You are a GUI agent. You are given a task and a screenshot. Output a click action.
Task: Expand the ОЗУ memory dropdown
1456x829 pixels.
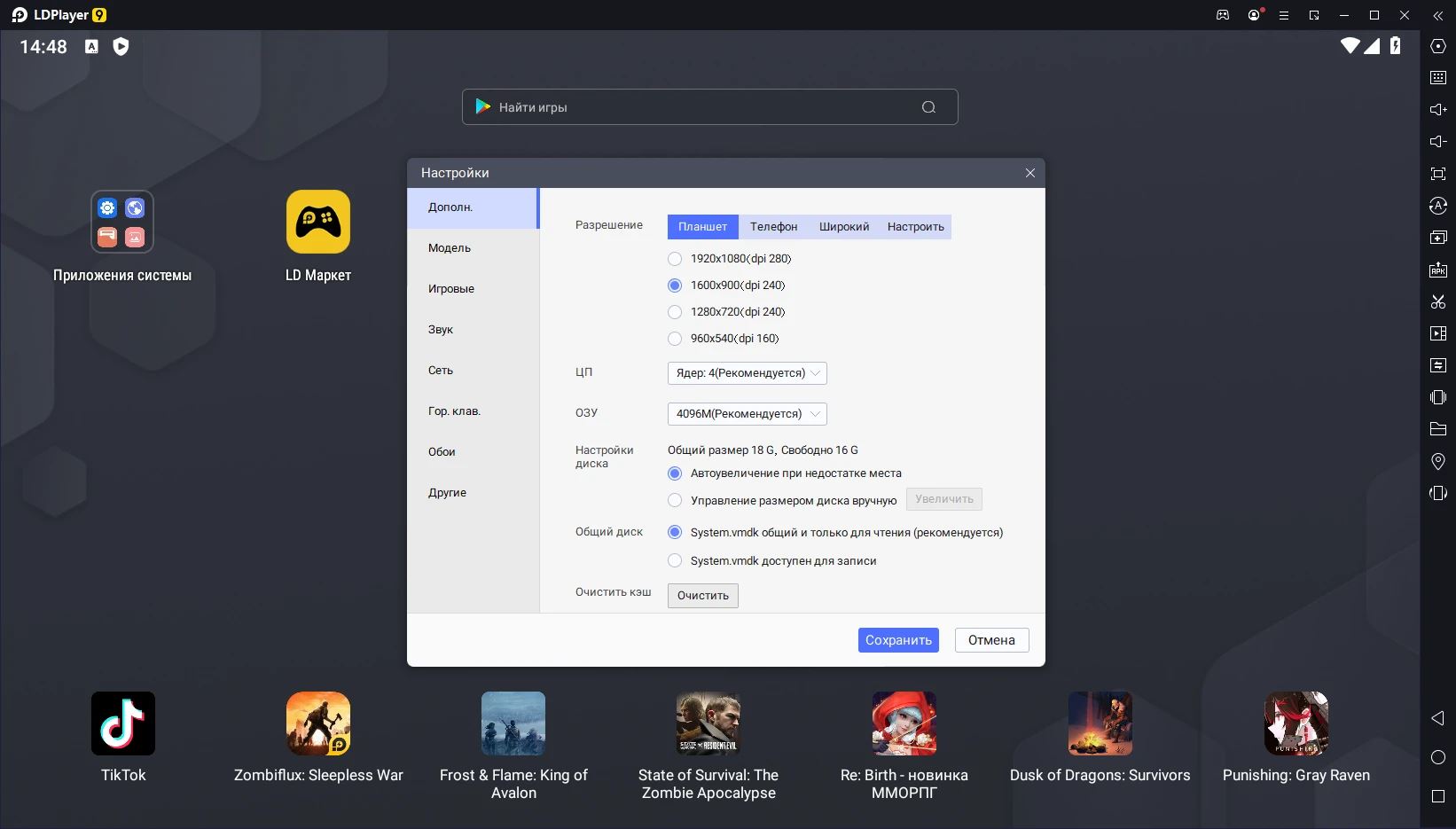[747, 414]
